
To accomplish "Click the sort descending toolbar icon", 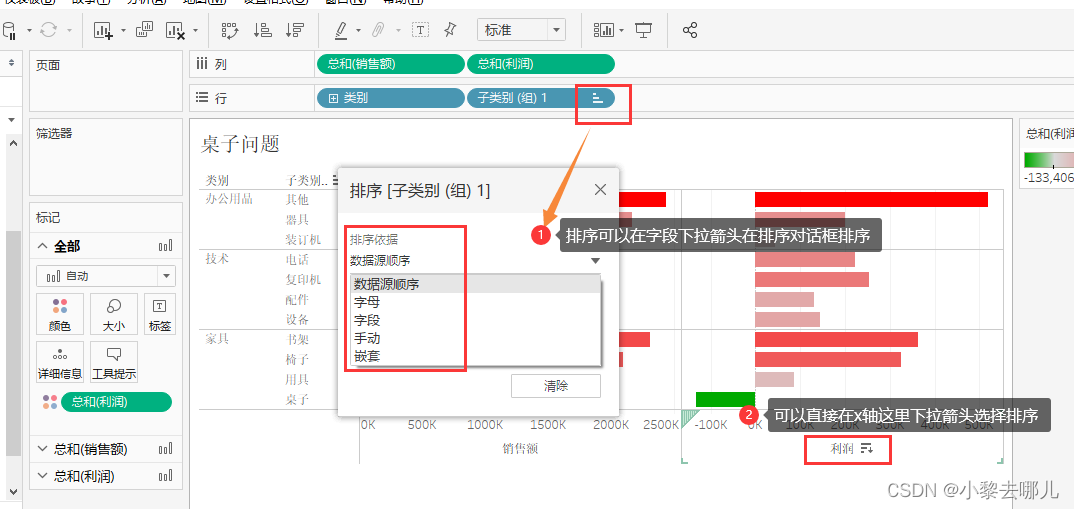I will [295, 30].
